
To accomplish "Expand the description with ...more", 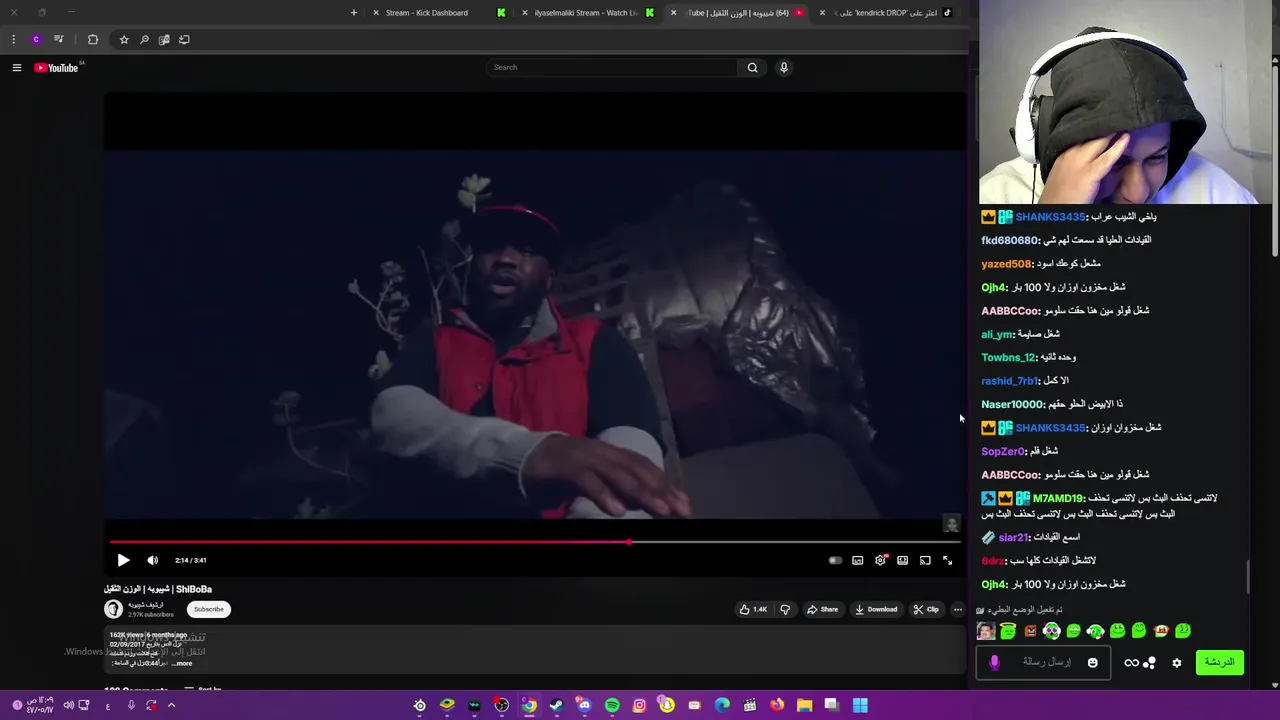I will [183, 663].
